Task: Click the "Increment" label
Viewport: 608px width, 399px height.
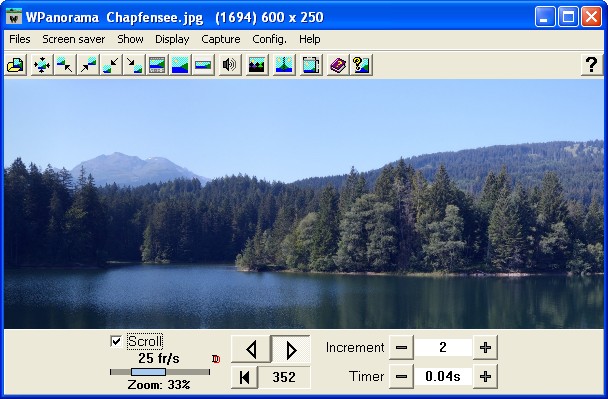Action: (355, 347)
